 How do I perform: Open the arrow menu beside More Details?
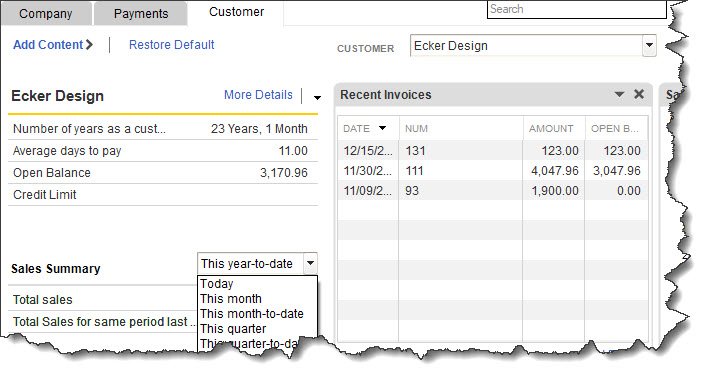317,98
